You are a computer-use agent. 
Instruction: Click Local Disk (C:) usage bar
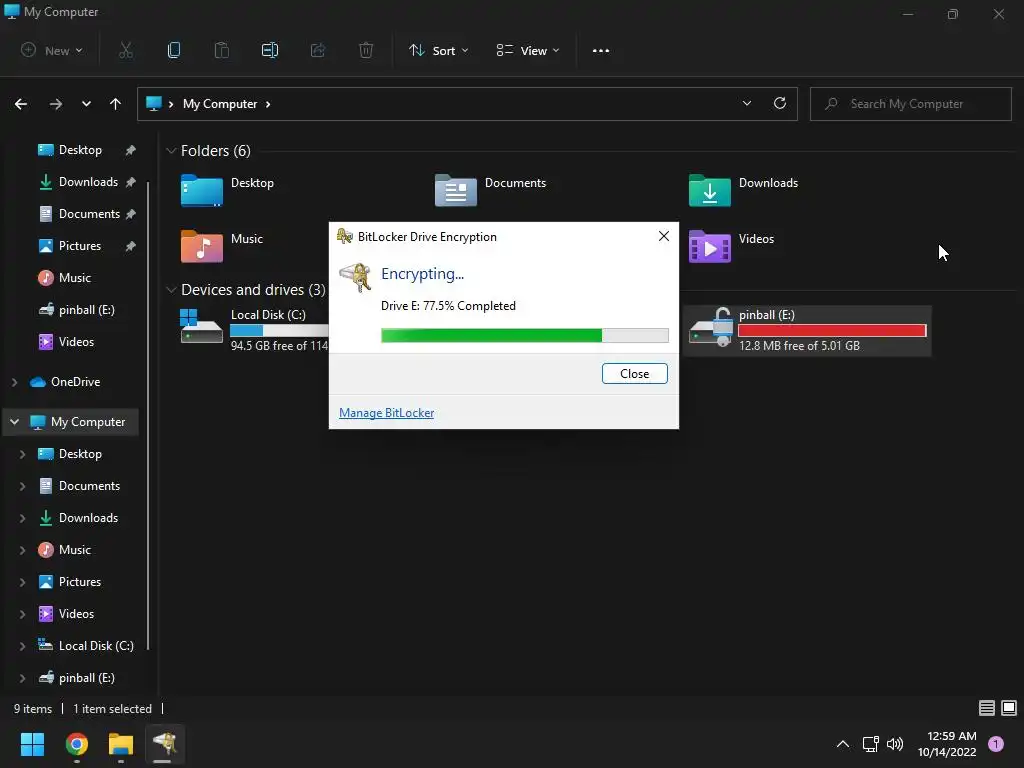point(279,330)
